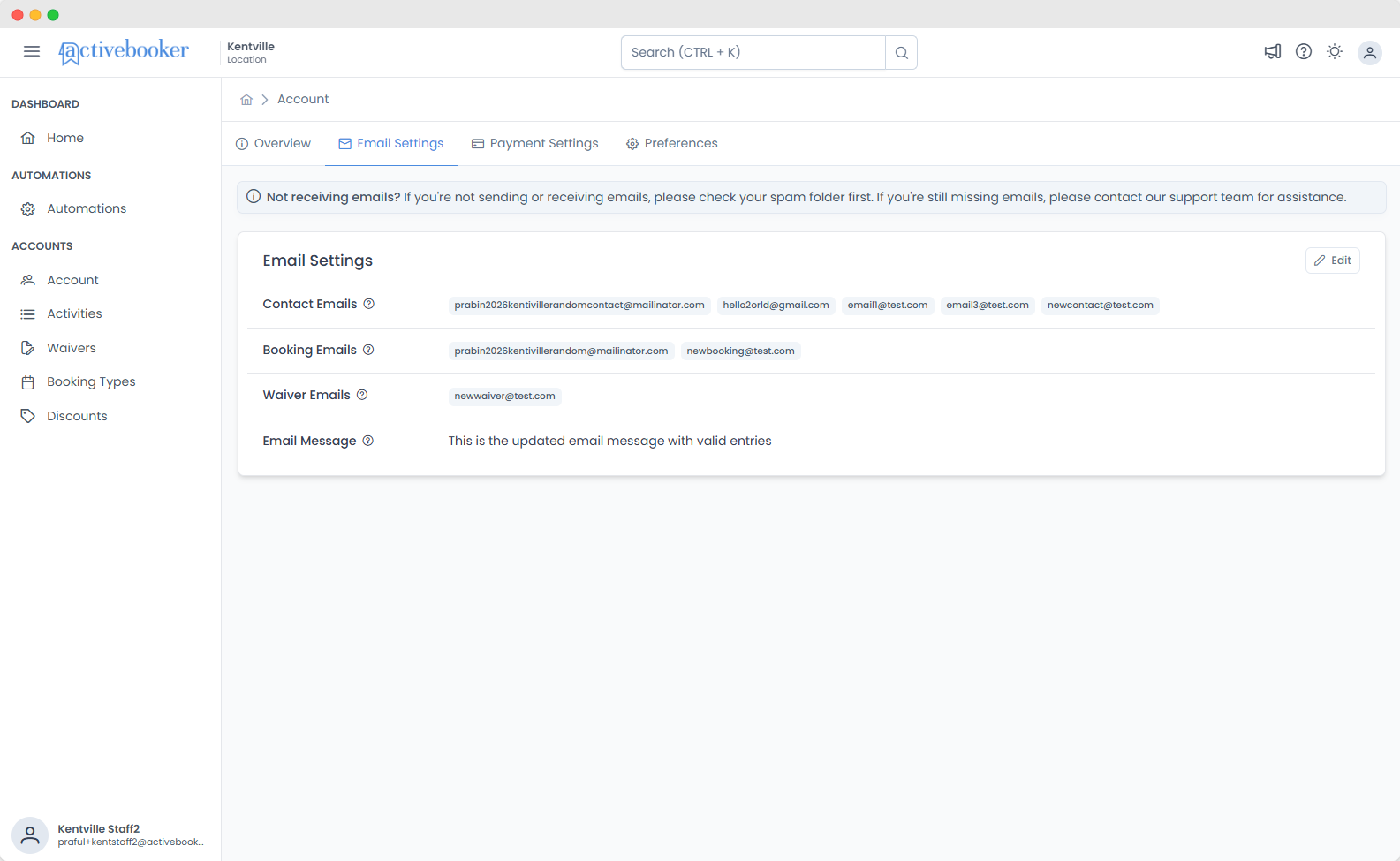
Task: Click the Email Message help icon
Action: coord(368,441)
